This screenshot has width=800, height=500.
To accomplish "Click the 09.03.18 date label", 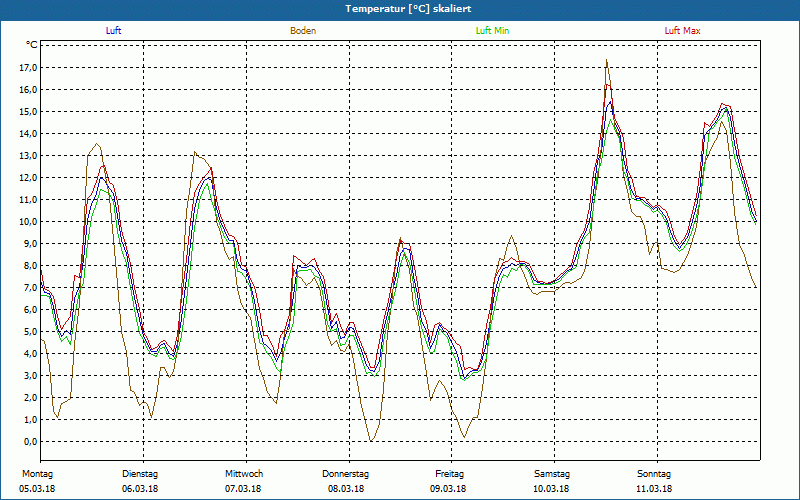I will (448, 489).
